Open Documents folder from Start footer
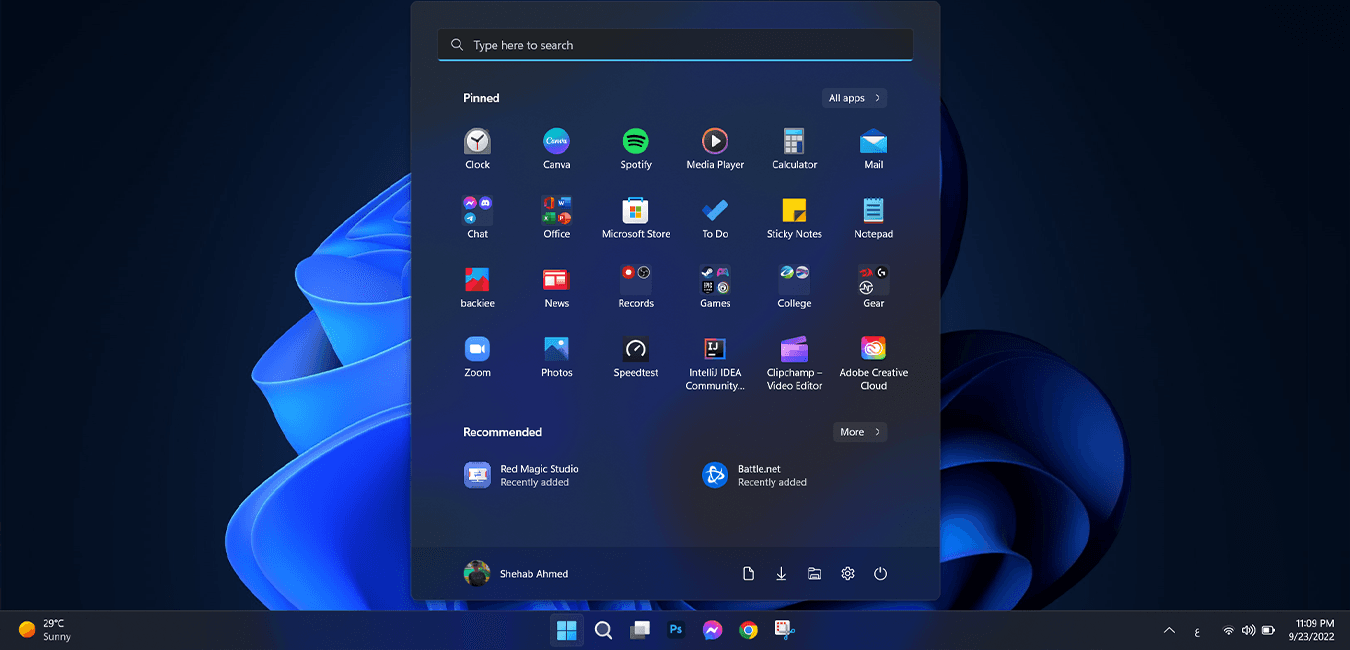The height and width of the screenshot is (650, 1350). click(748, 573)
